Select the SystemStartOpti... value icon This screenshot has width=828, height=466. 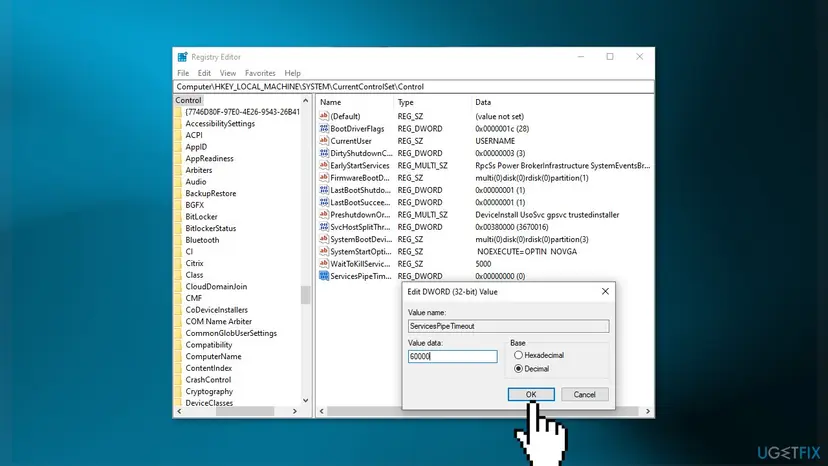324,252
